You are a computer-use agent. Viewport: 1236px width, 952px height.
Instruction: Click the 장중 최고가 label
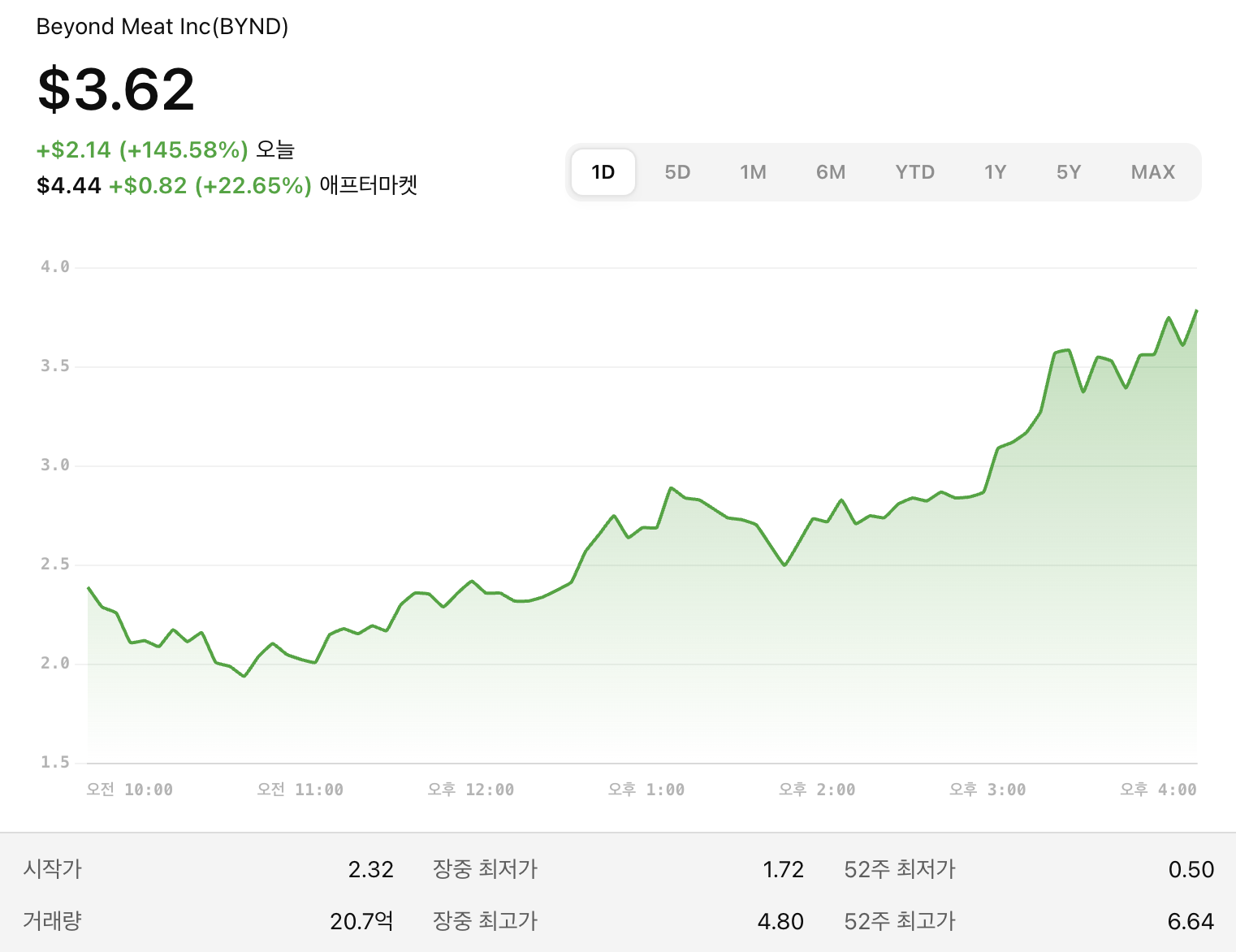(x=486, y=921)
